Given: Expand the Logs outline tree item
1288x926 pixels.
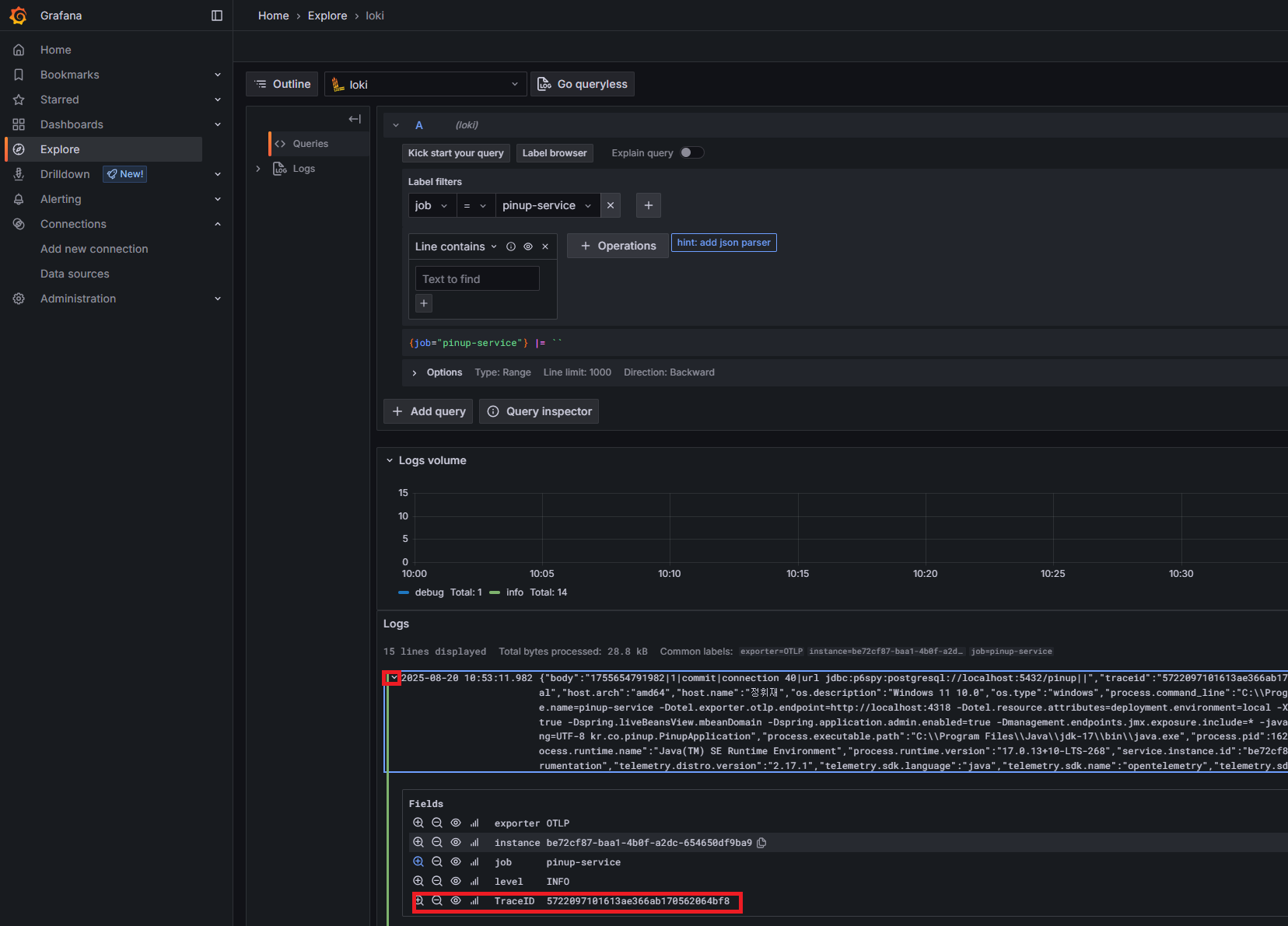Looking at the screenshot, I should 258,169.
